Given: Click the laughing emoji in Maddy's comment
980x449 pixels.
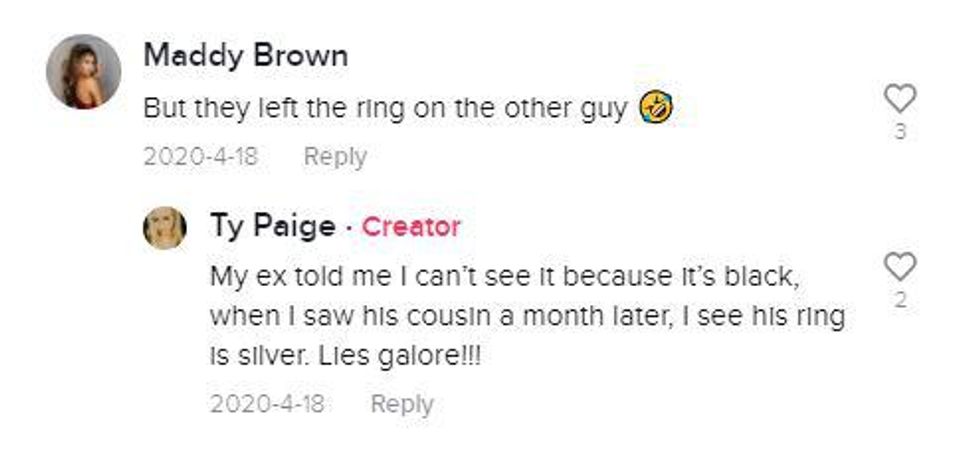Looking at the screenshot, I should click(x=656, y=106).
